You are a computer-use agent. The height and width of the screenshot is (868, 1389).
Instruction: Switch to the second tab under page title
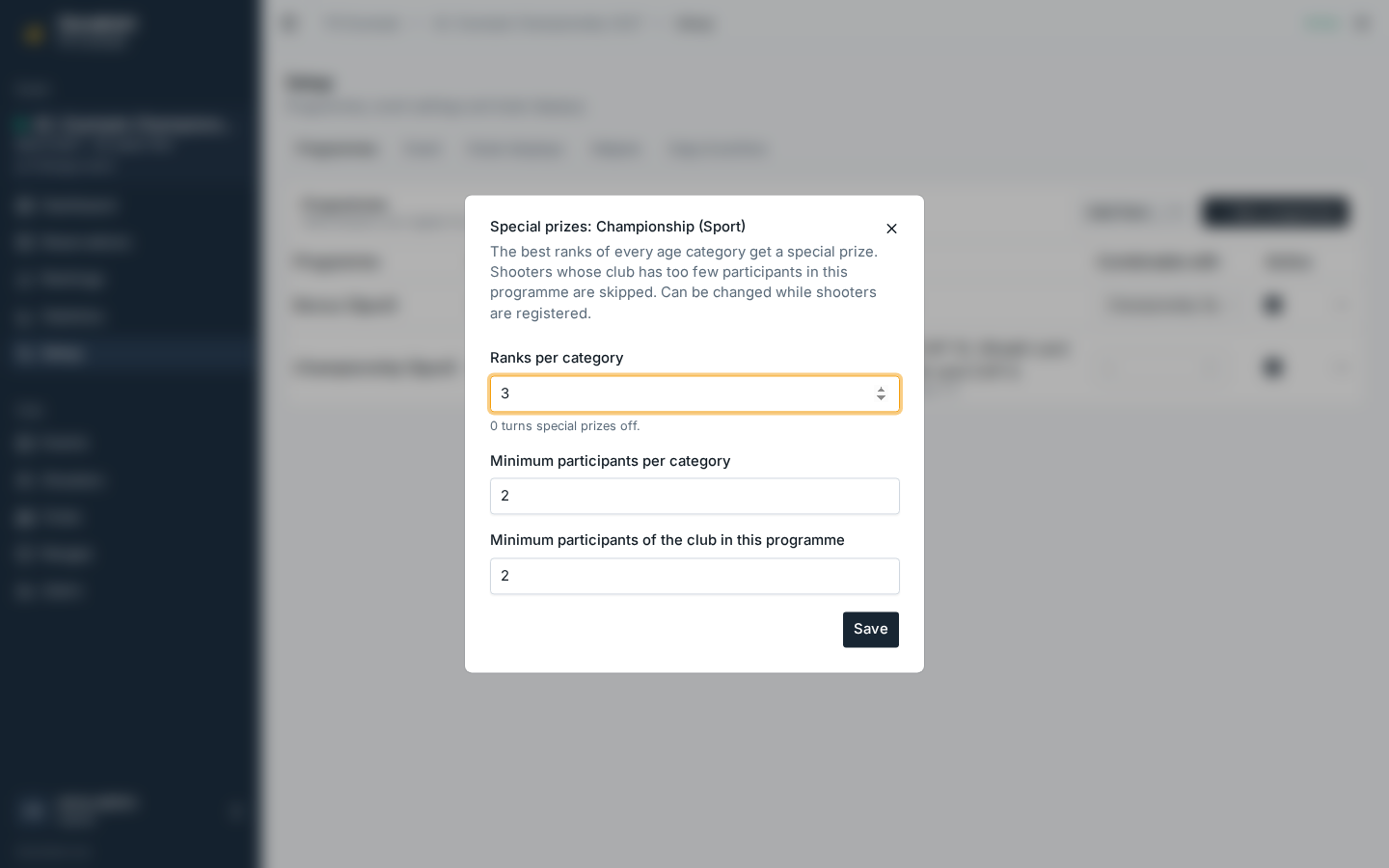[422, 149]
